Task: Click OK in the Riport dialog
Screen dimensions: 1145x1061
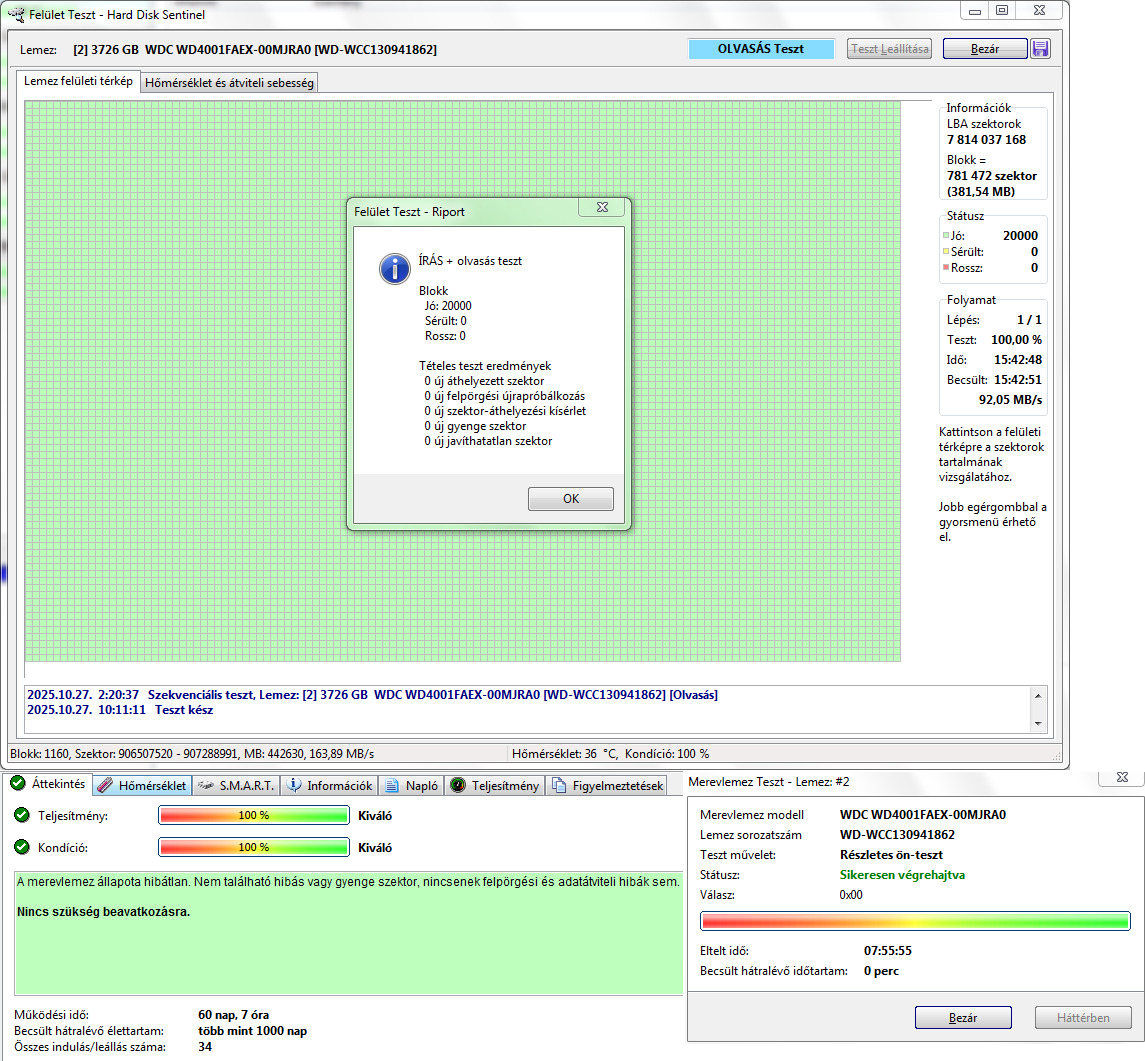Action: [x=570, y=499]
